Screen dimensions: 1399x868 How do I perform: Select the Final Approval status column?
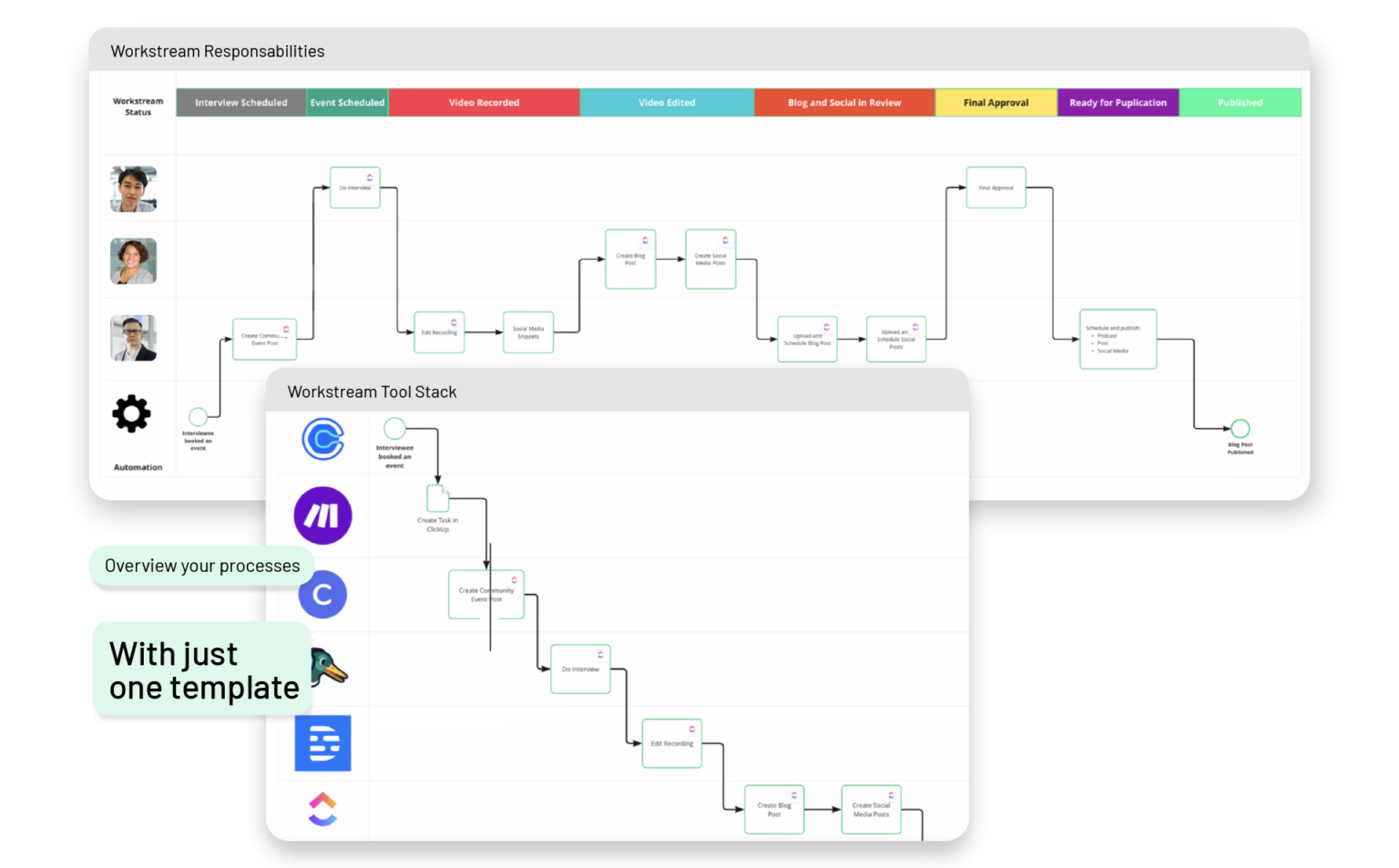coord(996,103)
